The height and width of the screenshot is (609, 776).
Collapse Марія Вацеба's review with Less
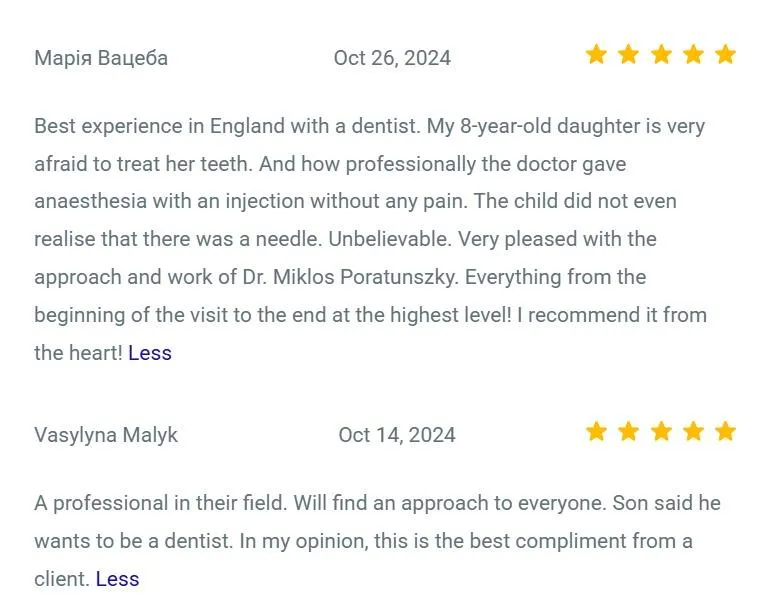[150, 353]
